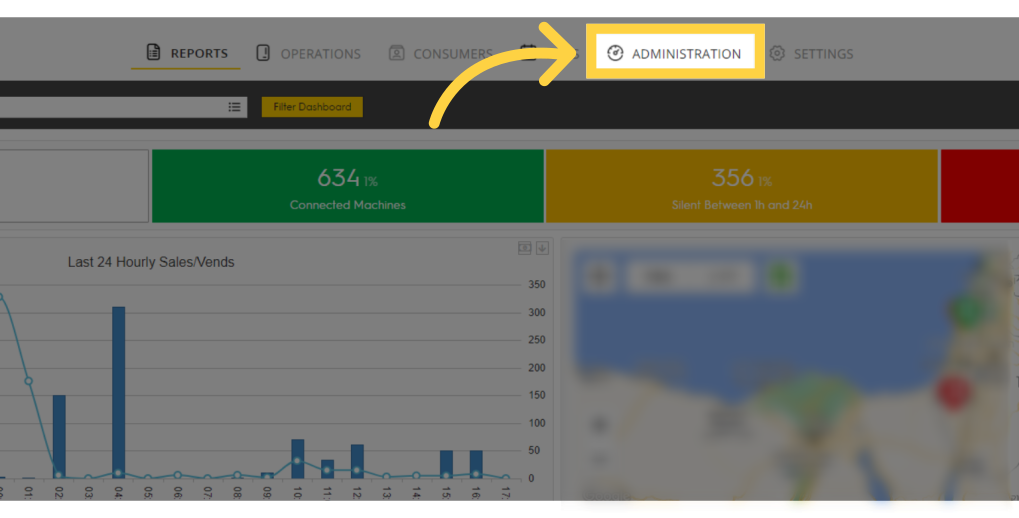The image size is (1019, 518).
Task: Go to the Consumers tab
Action: [441, 53]
